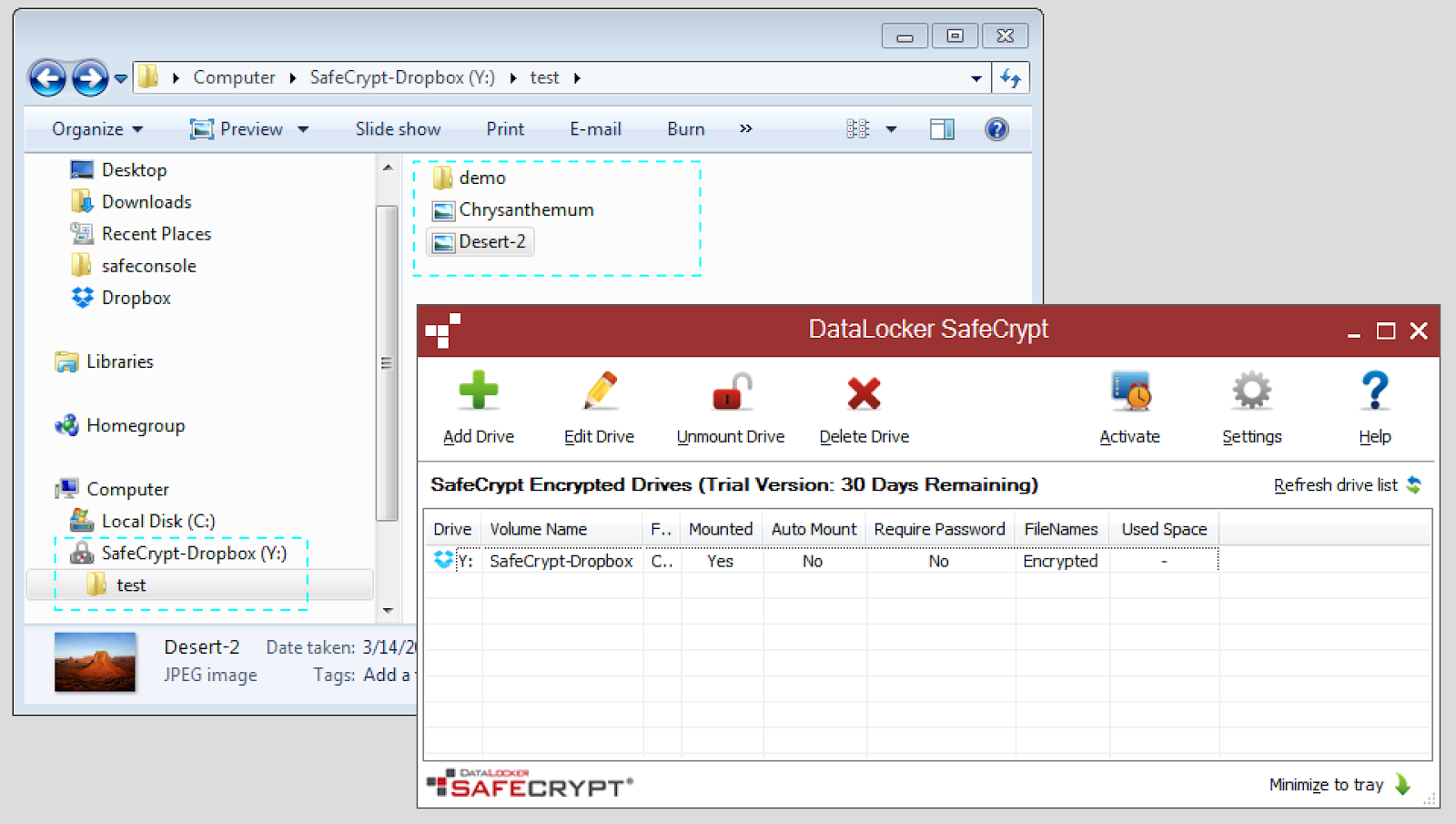Click the Preview toolbar button
The image size is (1456, 824).
237,129
